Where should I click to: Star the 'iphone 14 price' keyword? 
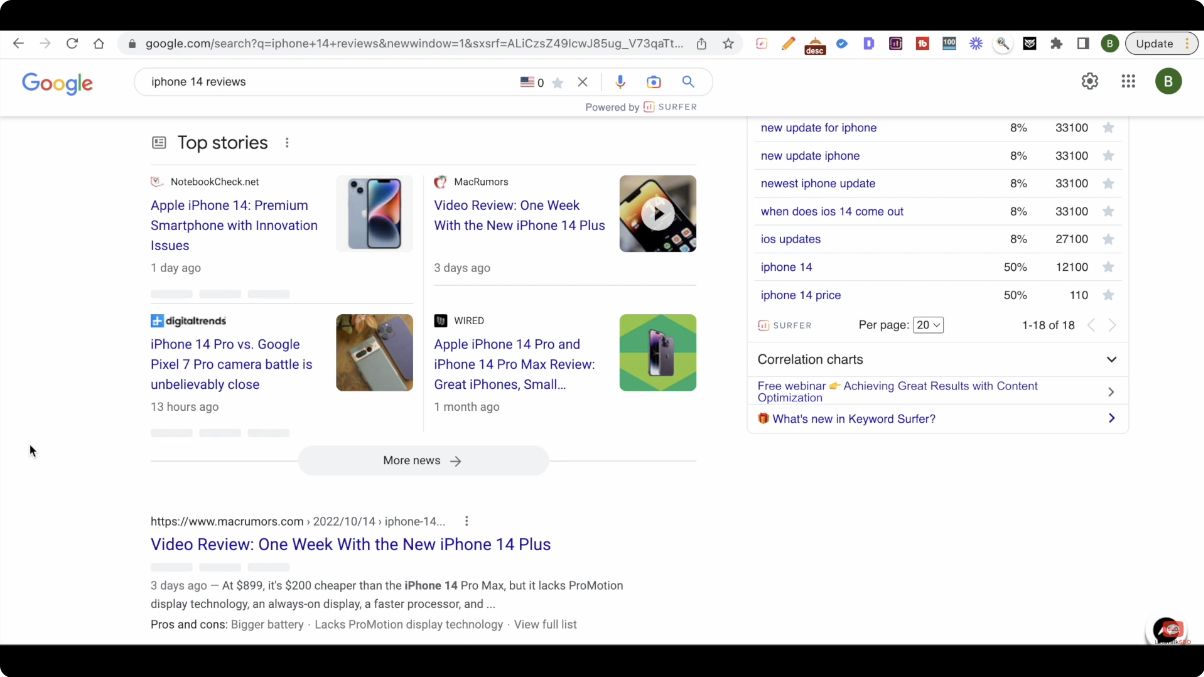(1108, 295)
